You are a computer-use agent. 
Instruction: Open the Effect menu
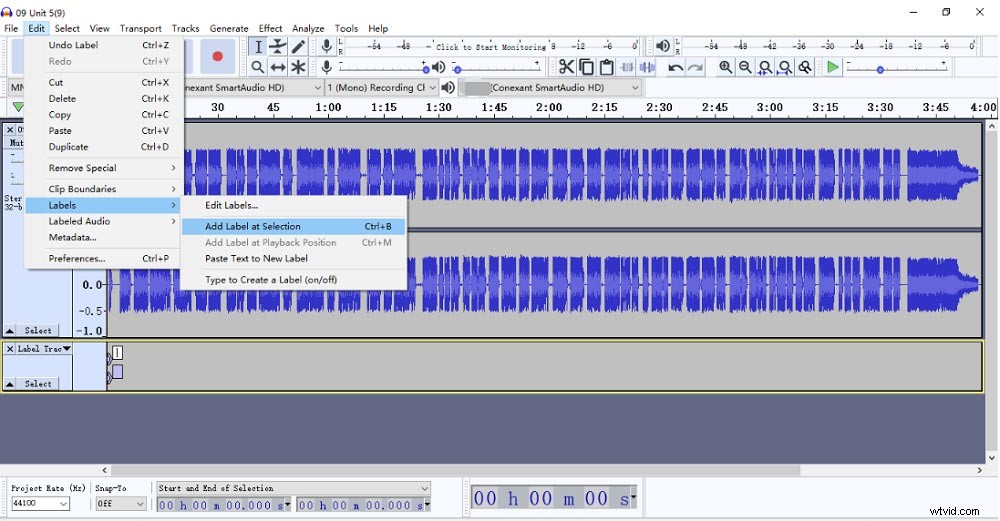[x=270, y=28]
